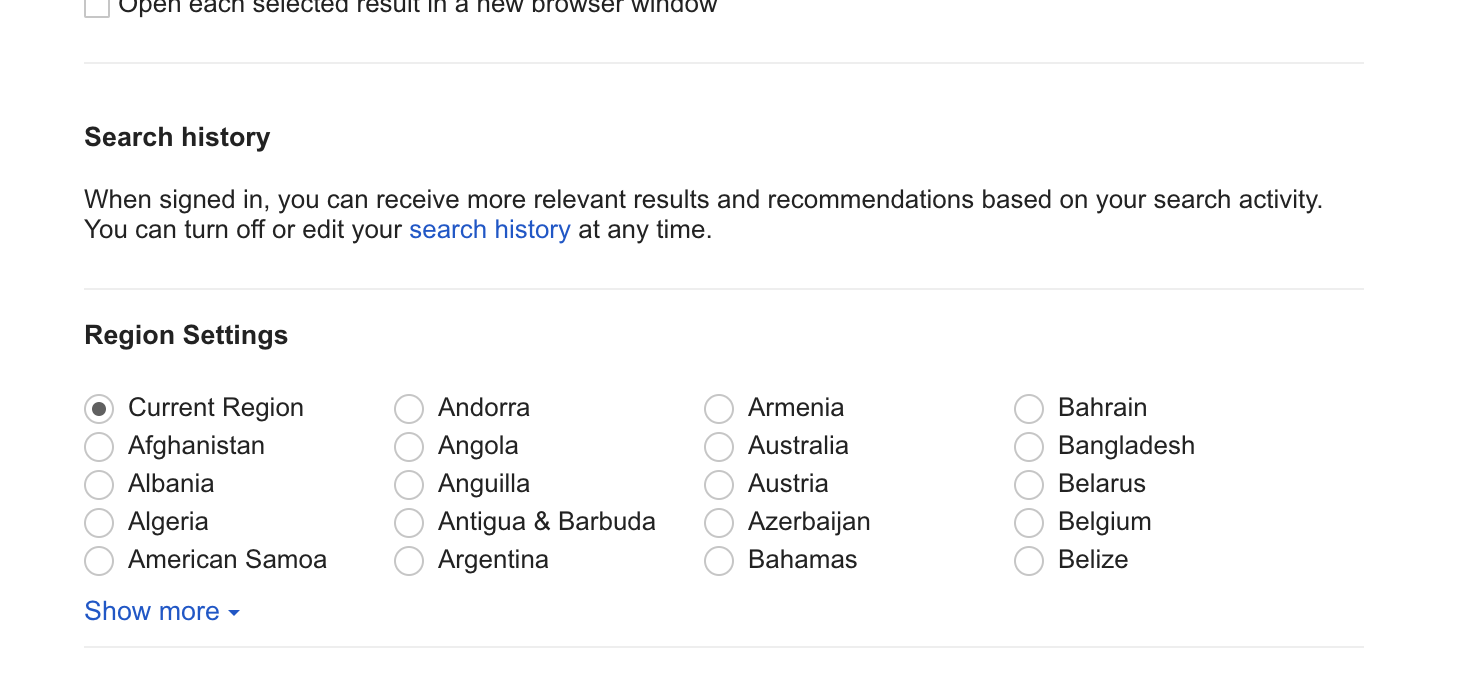This screenshot has width=1476, height=684.
Task: Select Afghanistan as your region
Action: pyautogui.click(x=99, y=446)
